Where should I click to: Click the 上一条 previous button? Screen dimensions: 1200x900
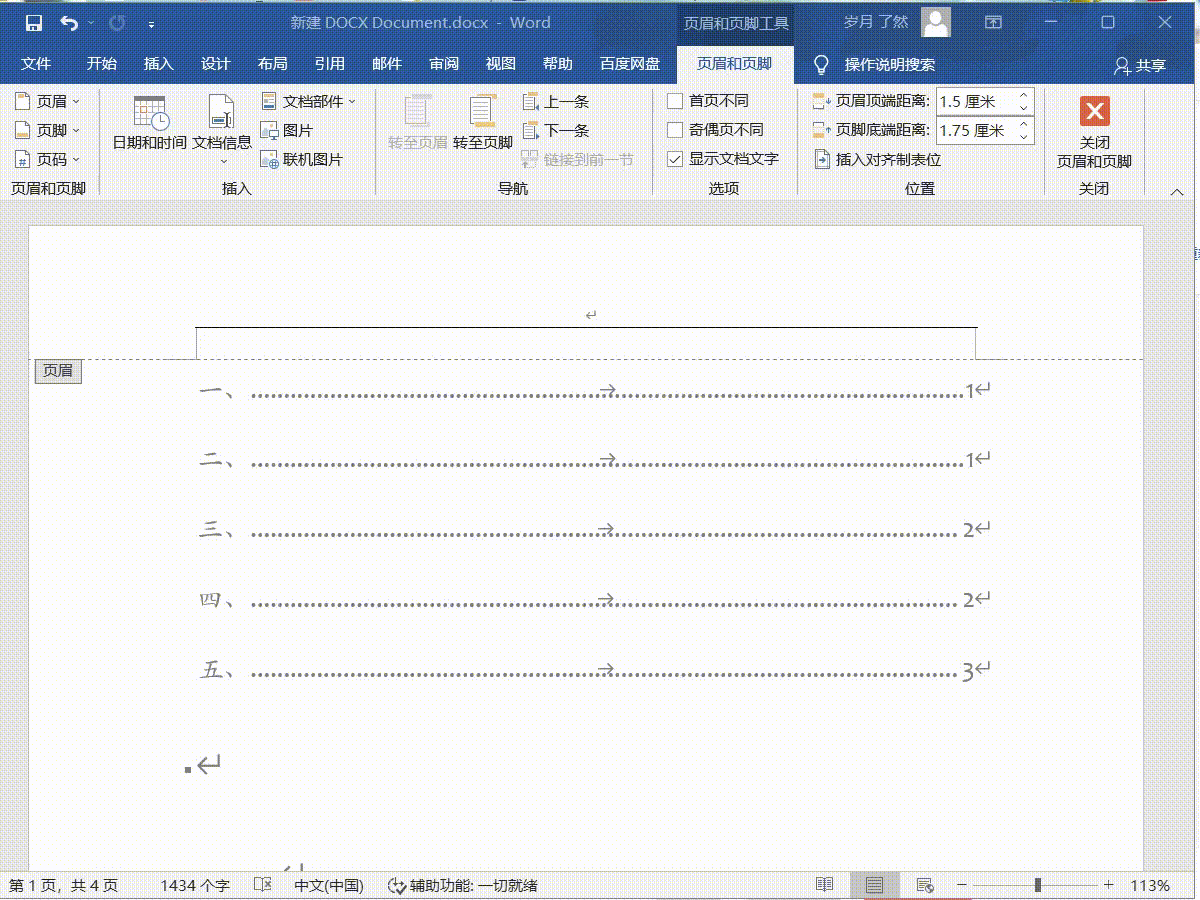click(x=556, y=101)
